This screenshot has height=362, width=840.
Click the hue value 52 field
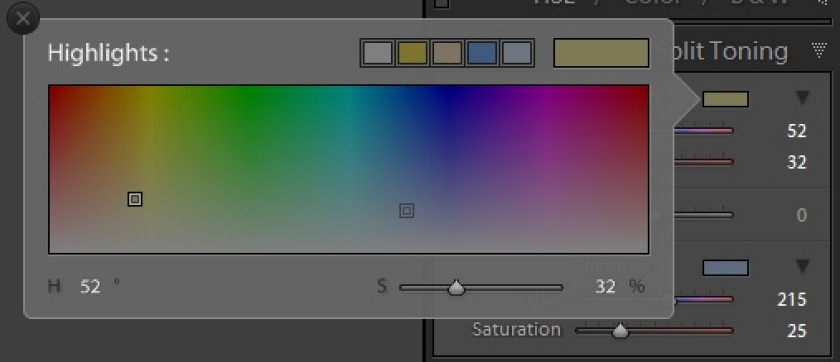pos(90,287)
